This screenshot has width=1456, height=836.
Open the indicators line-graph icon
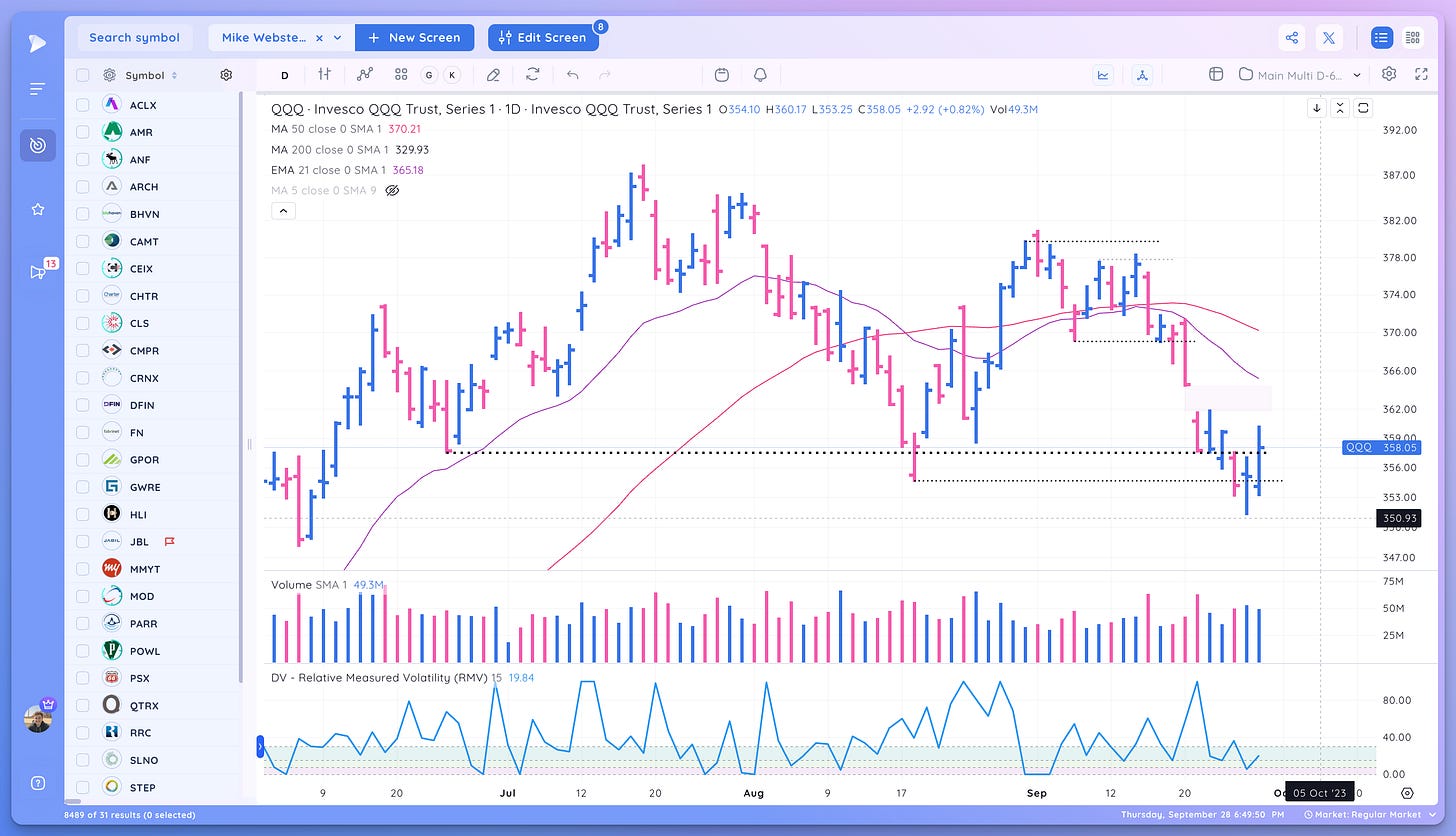365,74
